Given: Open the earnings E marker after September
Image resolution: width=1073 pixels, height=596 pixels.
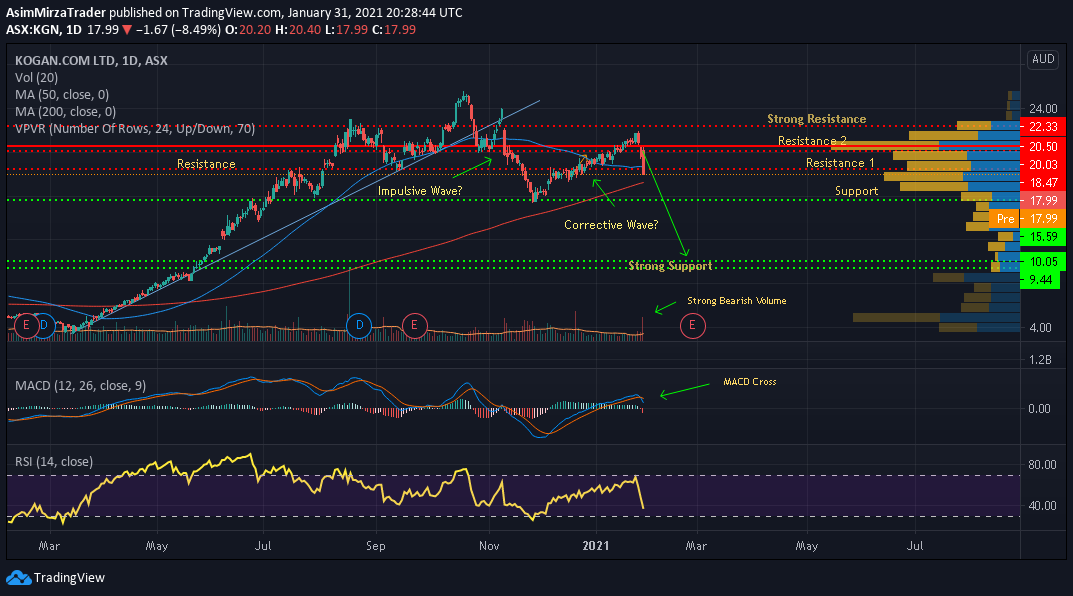Looking at the screenshot, I should click(x=414, y=325).
